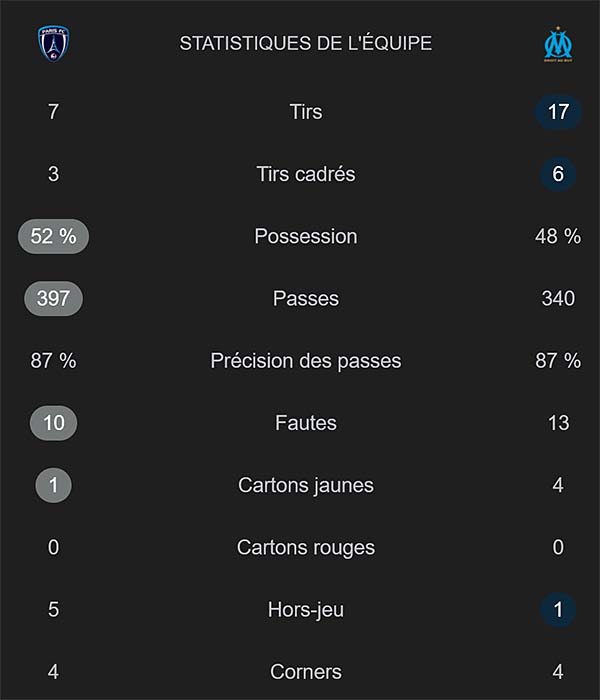Select the Possession stat label
600x700 pixels.
click(306, 237)
